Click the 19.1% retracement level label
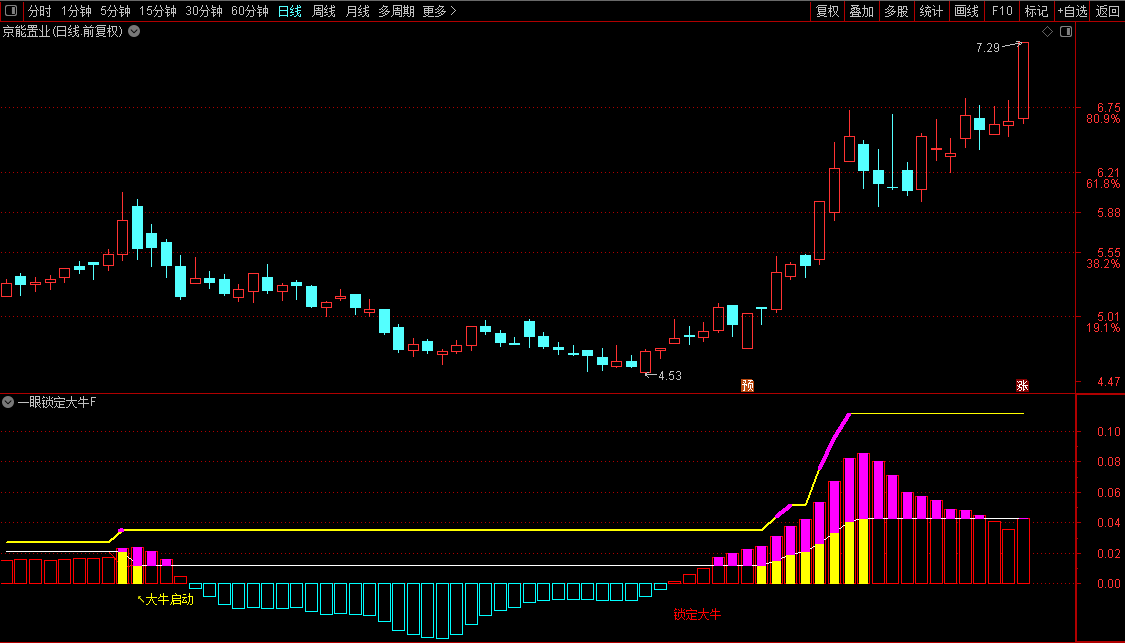 point(1103,328)
